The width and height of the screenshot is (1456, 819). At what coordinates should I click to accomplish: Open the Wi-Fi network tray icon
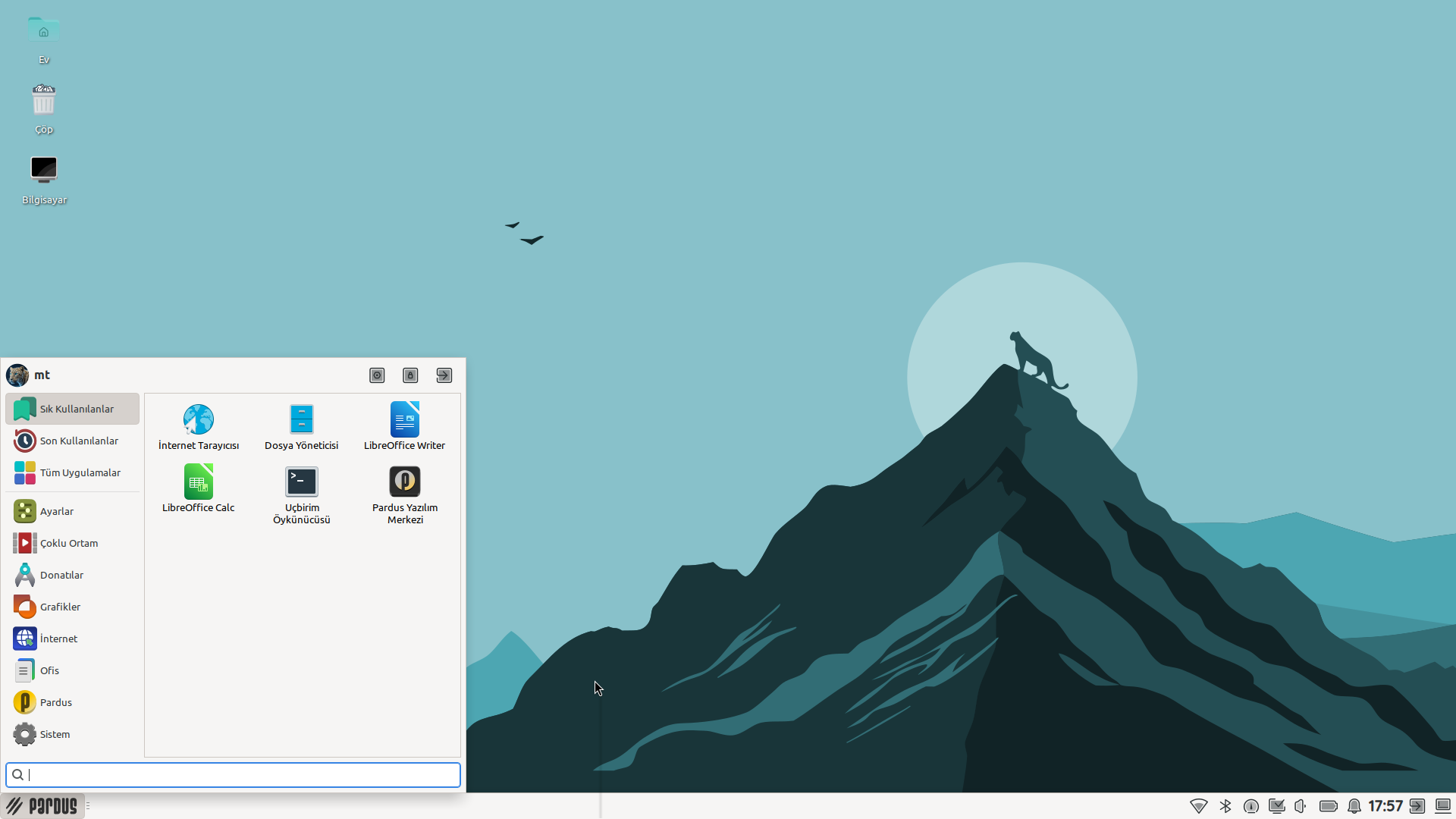(1198, 806)
